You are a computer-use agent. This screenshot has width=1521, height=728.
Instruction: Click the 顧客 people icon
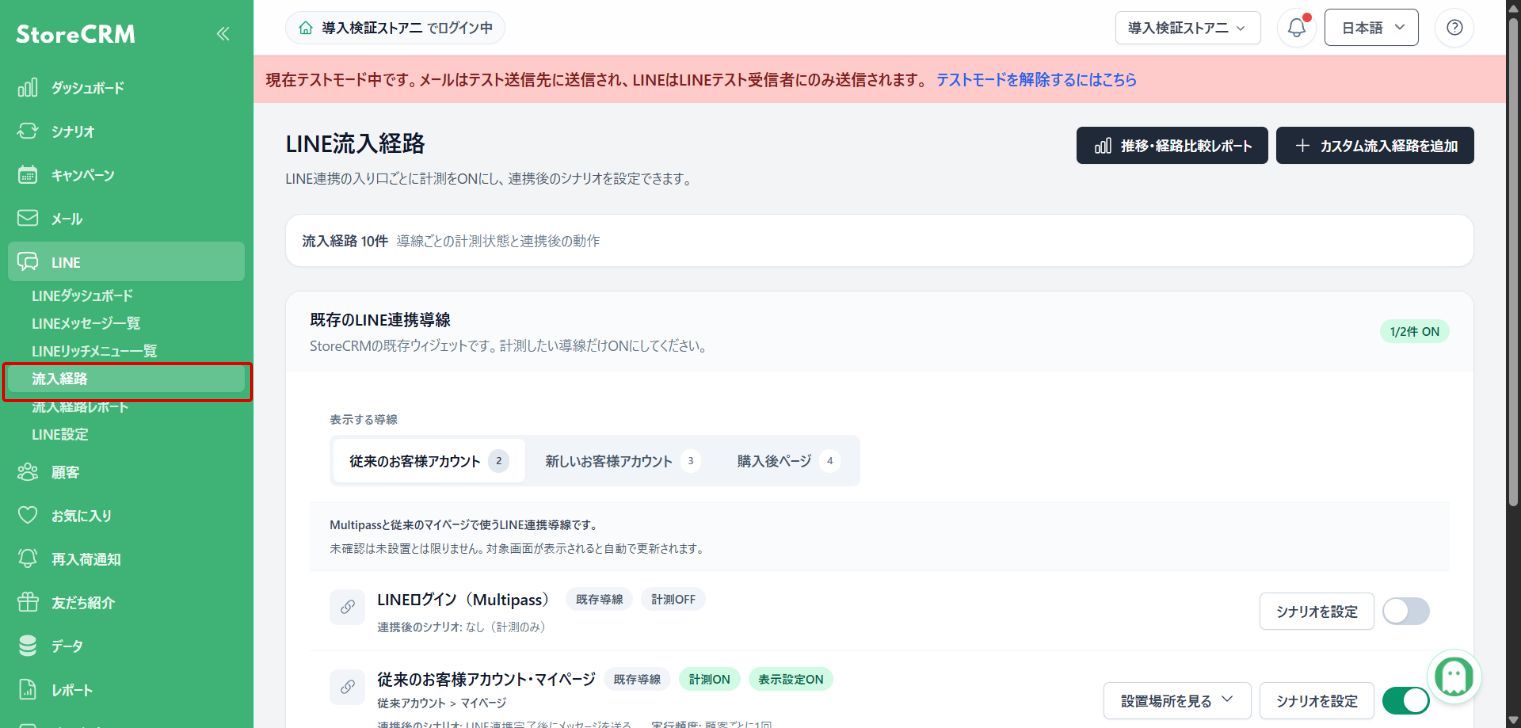pos(28,472)
